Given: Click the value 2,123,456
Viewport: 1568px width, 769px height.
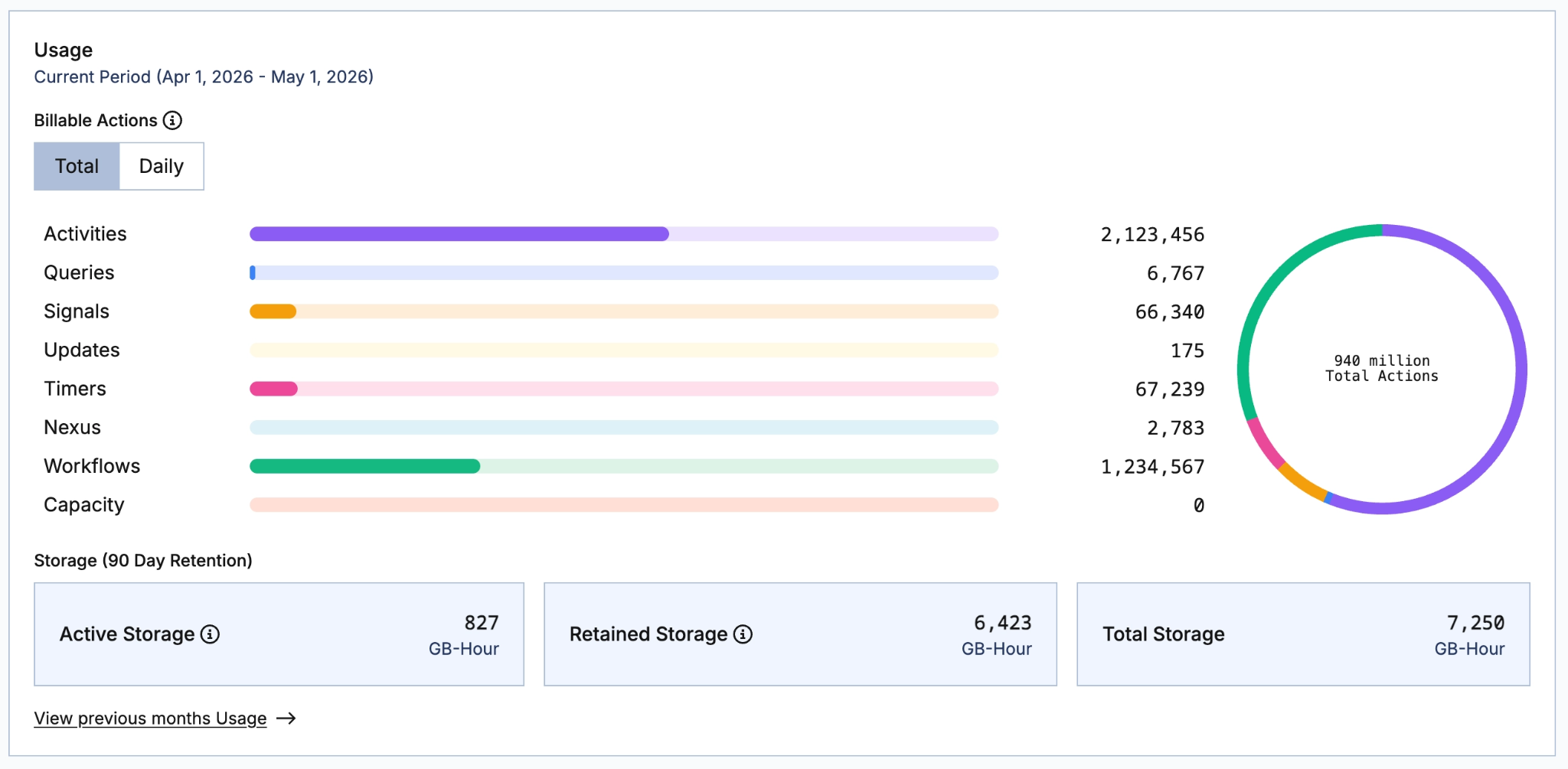Looking at the screenshot, I should [x=1152, y=235].
